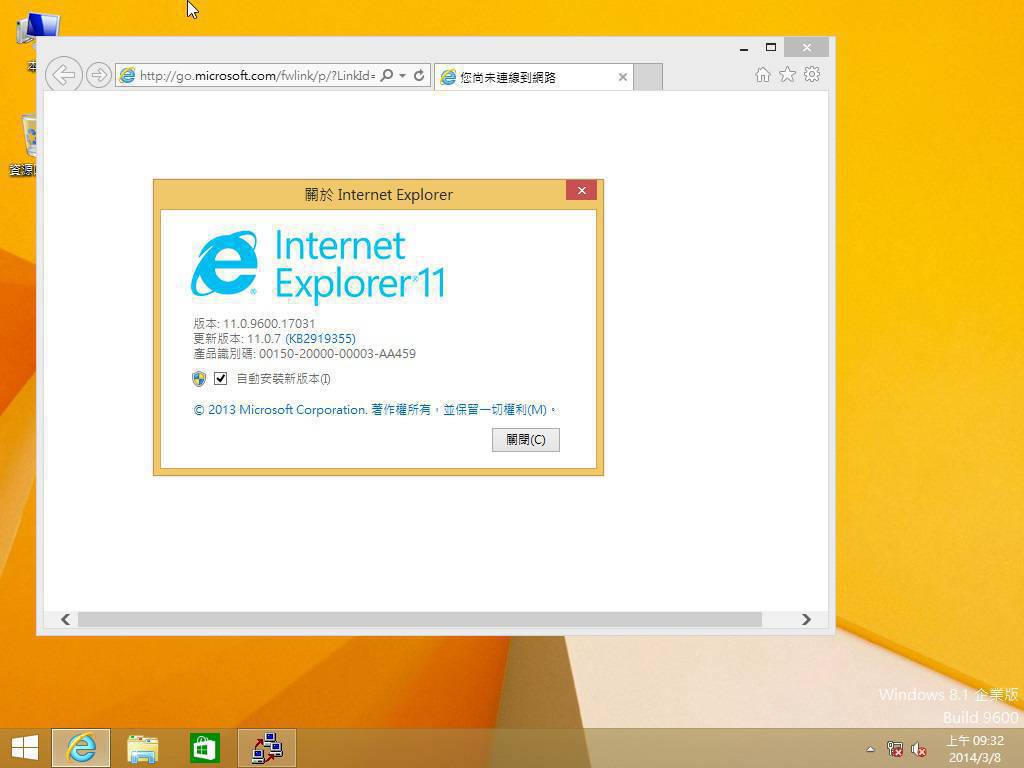Select the 您尚未連線到網路 tab

click(534, 77)
